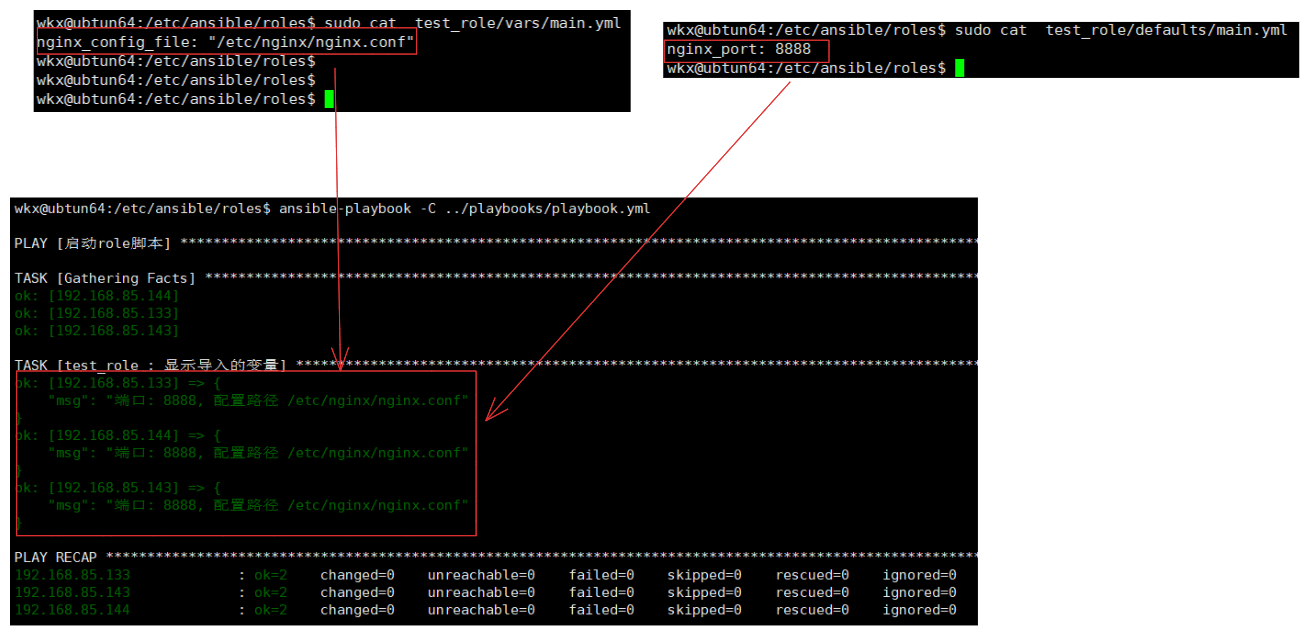1309x635 pixels.
Task: Select the 'nginx_port: 8888' line
Action: coord(739,50)
